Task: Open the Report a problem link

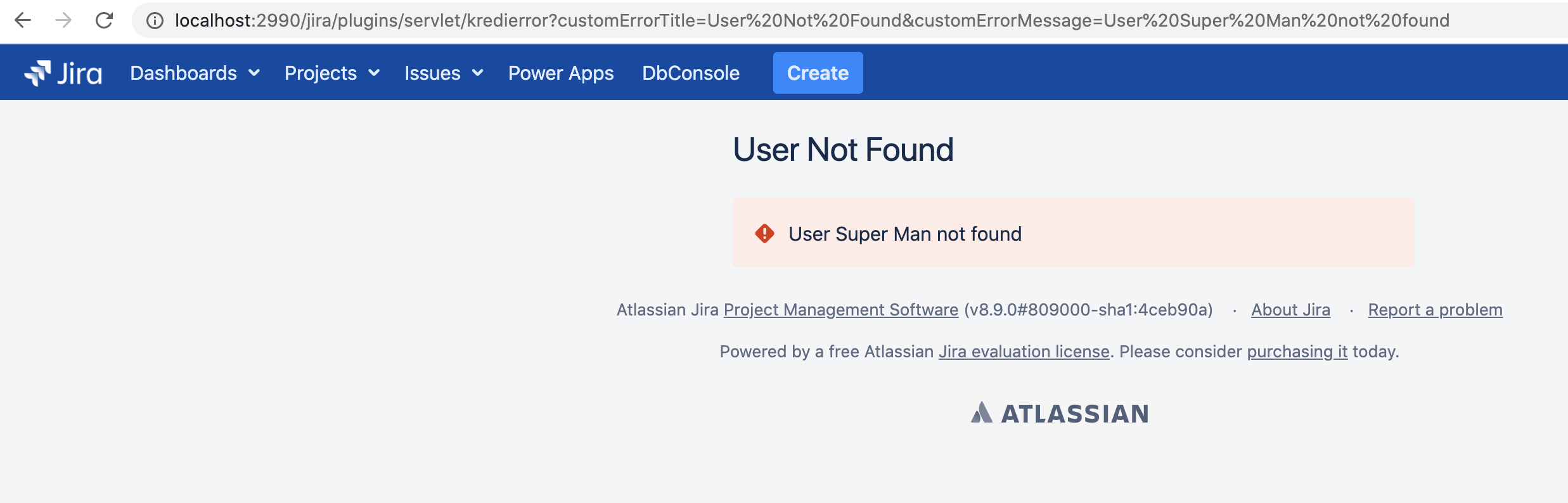Action: pos(1435,310)
